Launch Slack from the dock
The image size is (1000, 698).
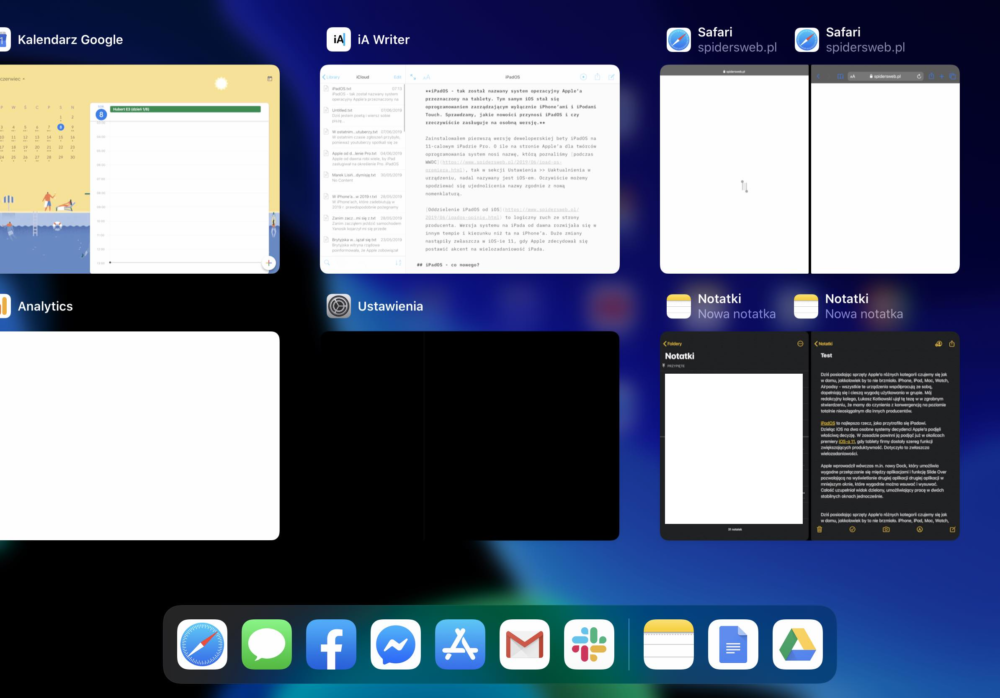pos(589,644)
